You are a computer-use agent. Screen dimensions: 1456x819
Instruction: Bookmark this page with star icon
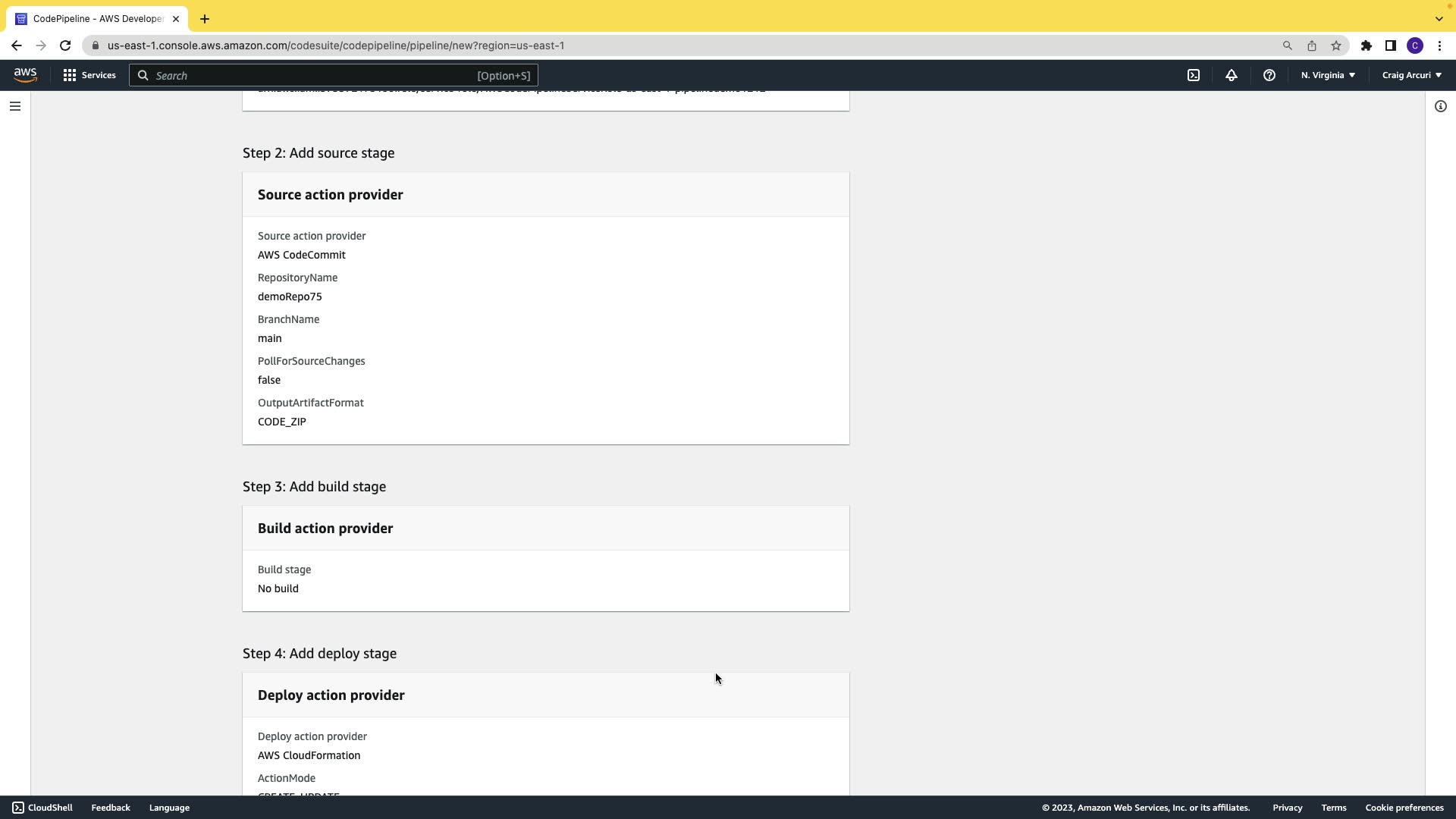[x=1336, y=45]
